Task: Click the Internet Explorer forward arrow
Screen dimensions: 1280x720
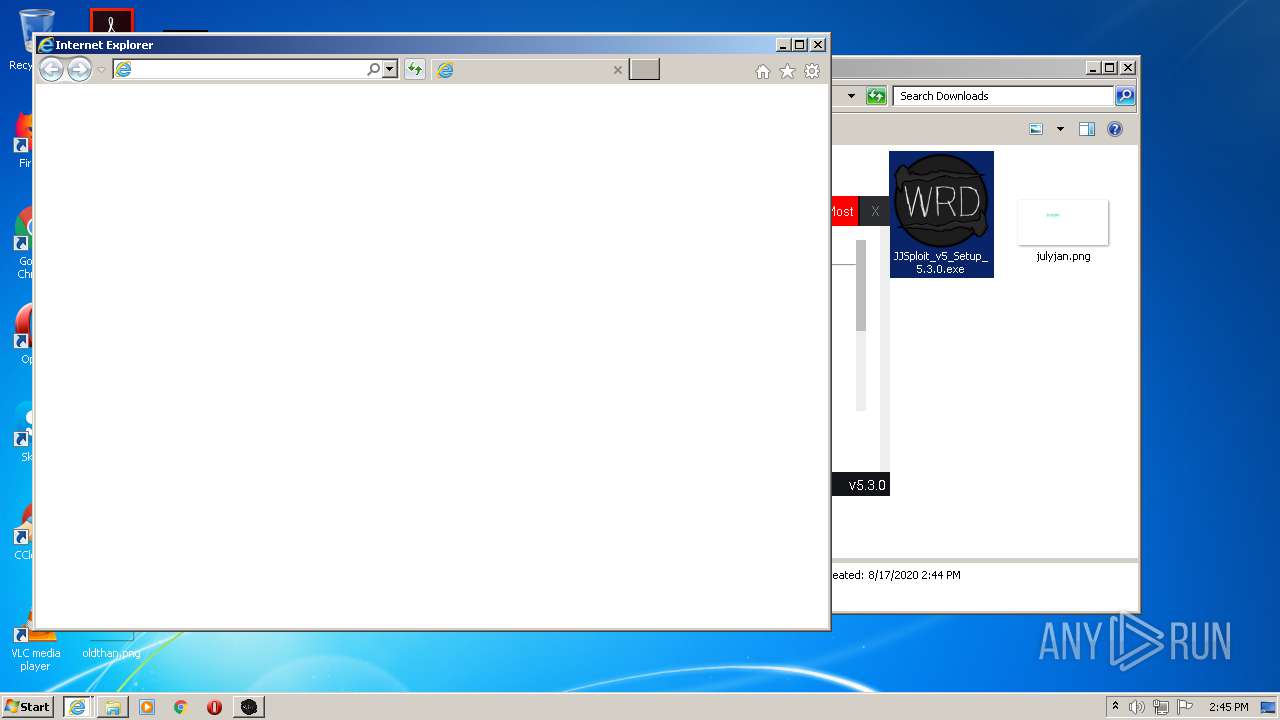Action: (x=79, y=69)
